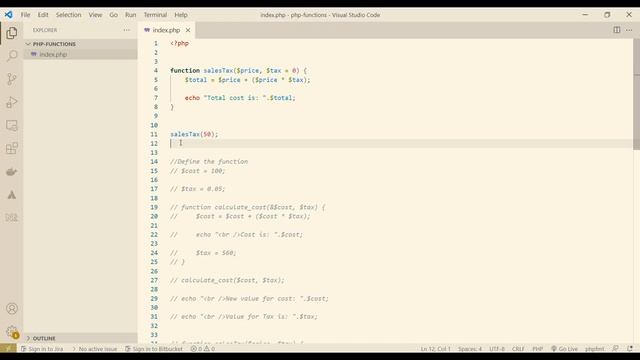Open the Terminal menu

tap(155, 15)
